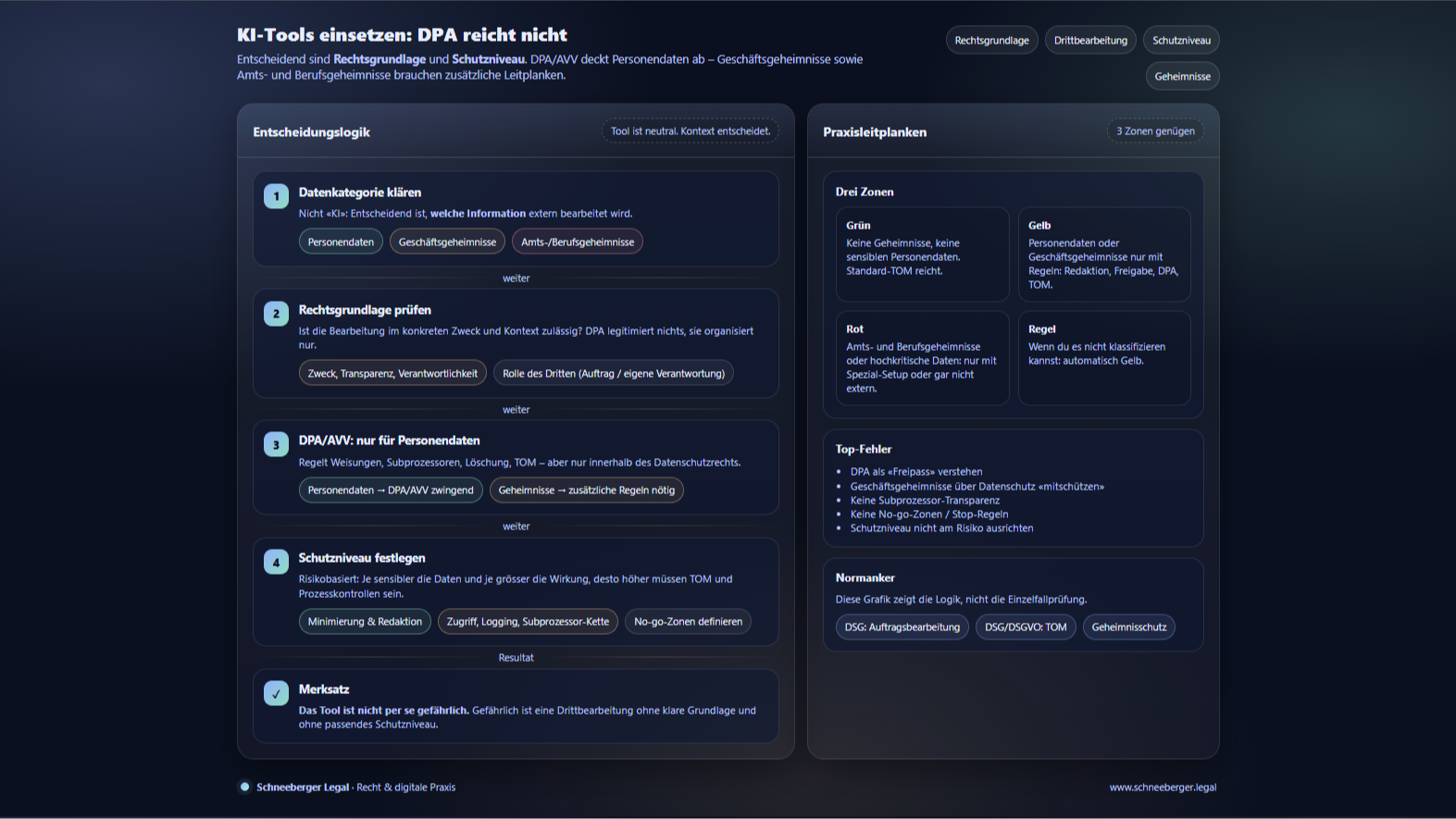The image size is (1456, 819).
Task: Select the Rechtsgrundlage tag in the header
Action: click(x=991, y=41)
